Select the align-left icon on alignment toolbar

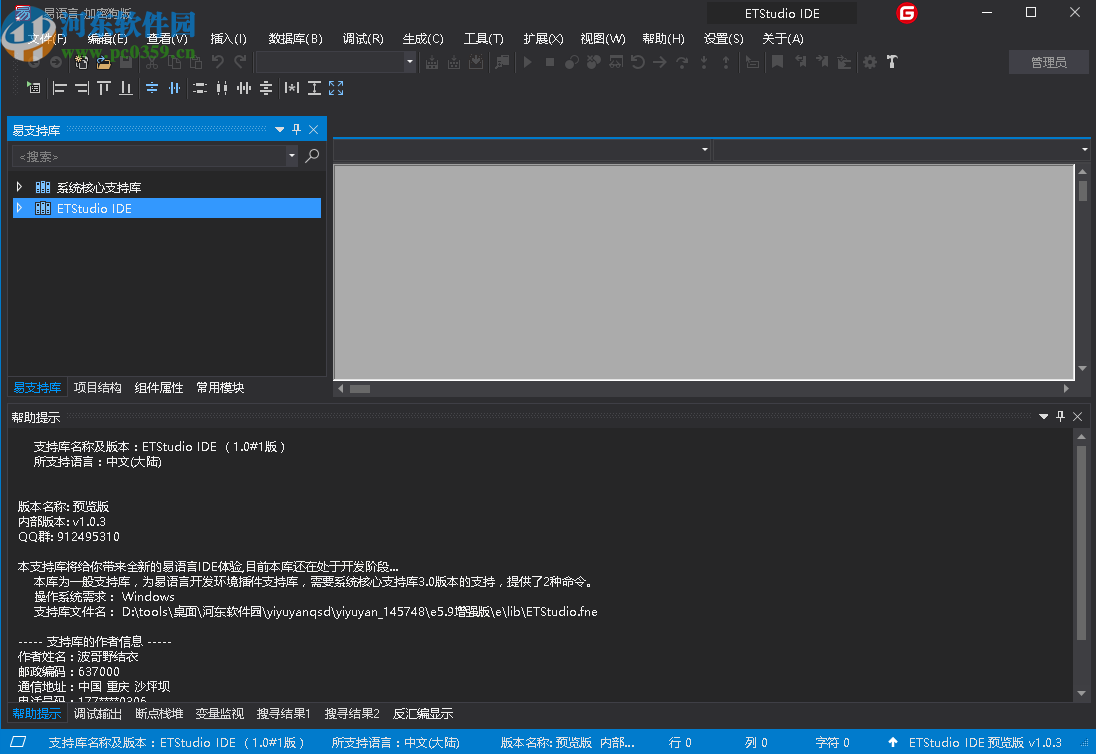tap(60, 88)
